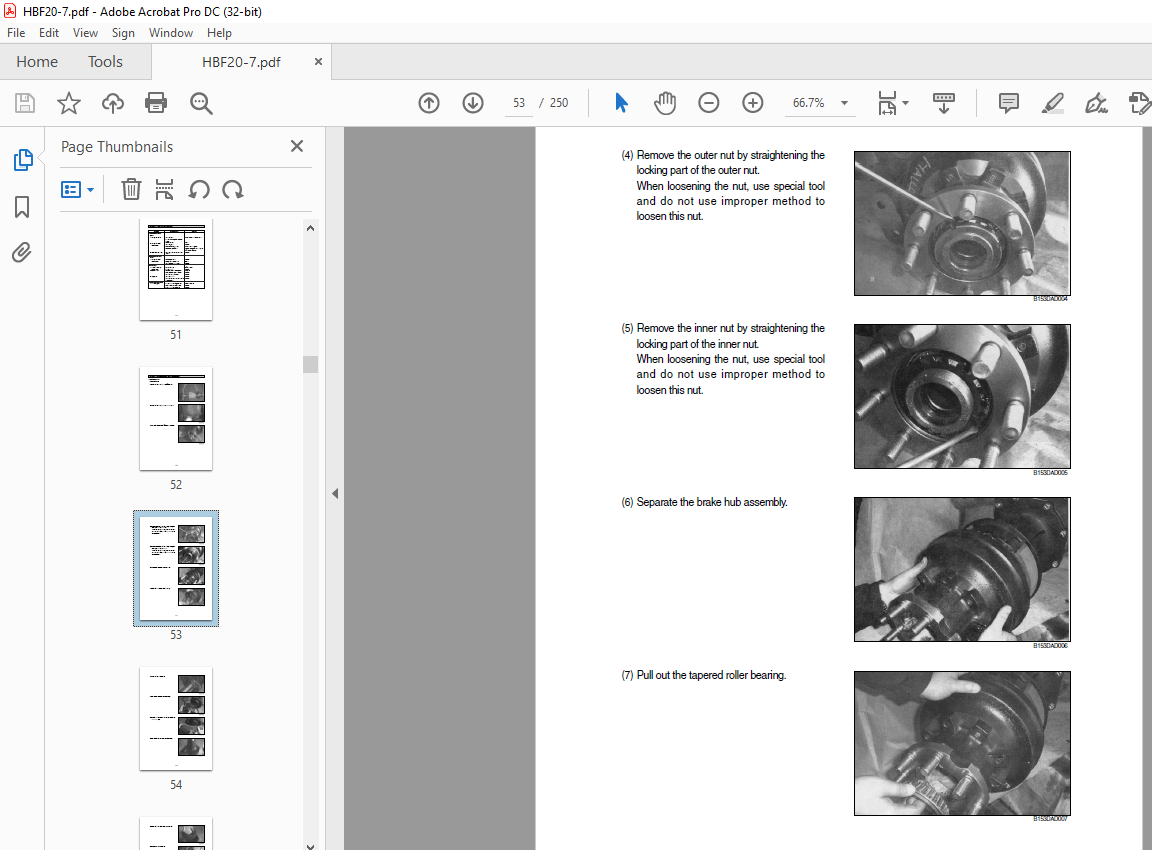The image size is (1152, 850).
Task: Add document to starred files
Action: 69,103
